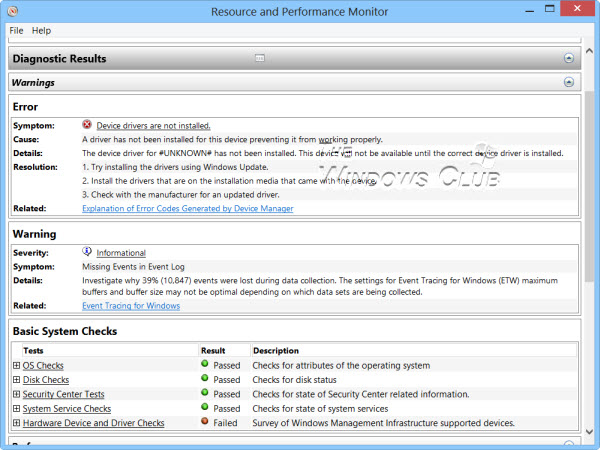Viewport: 600px width, 450px height.
Task: Open the OS Checks link
Action: pyautogui.click(x=43, y=365)
